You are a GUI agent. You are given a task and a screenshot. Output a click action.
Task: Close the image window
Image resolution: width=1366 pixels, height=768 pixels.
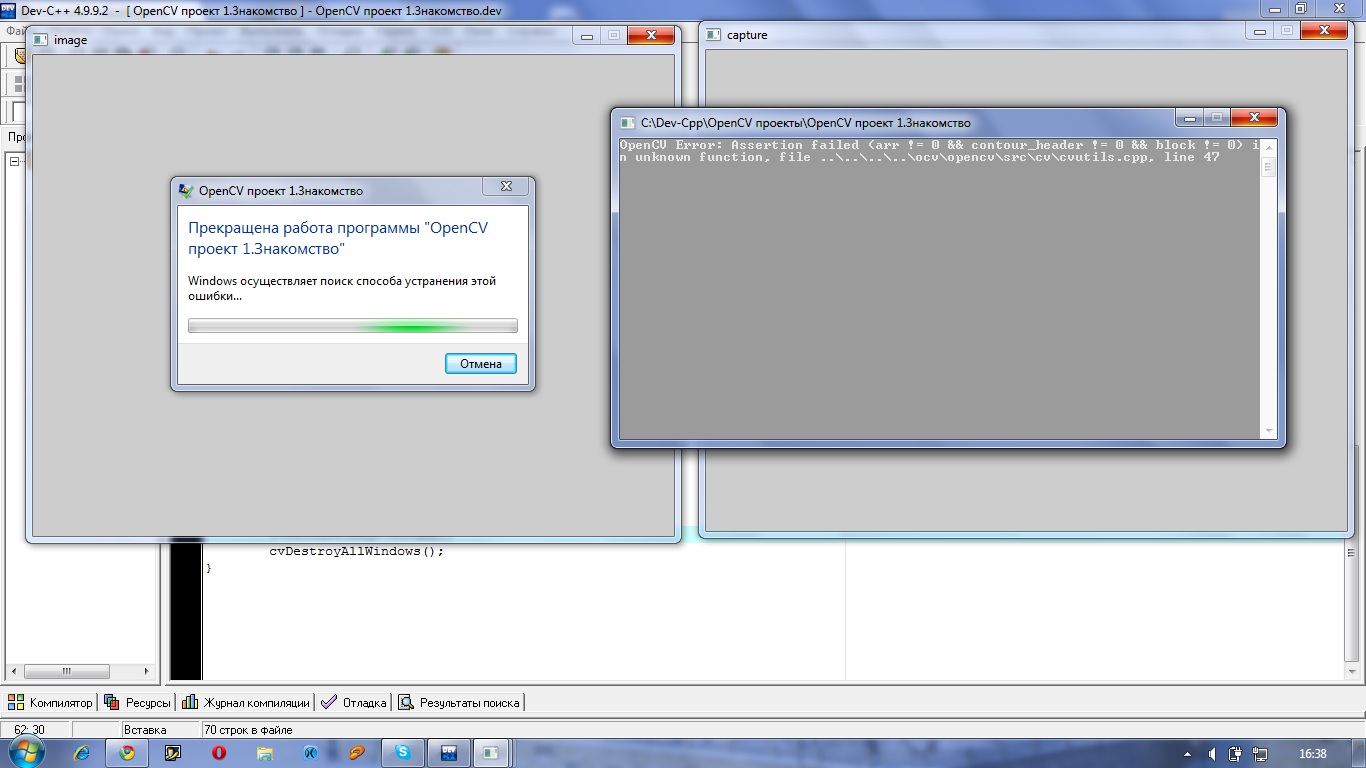point(651,35)
